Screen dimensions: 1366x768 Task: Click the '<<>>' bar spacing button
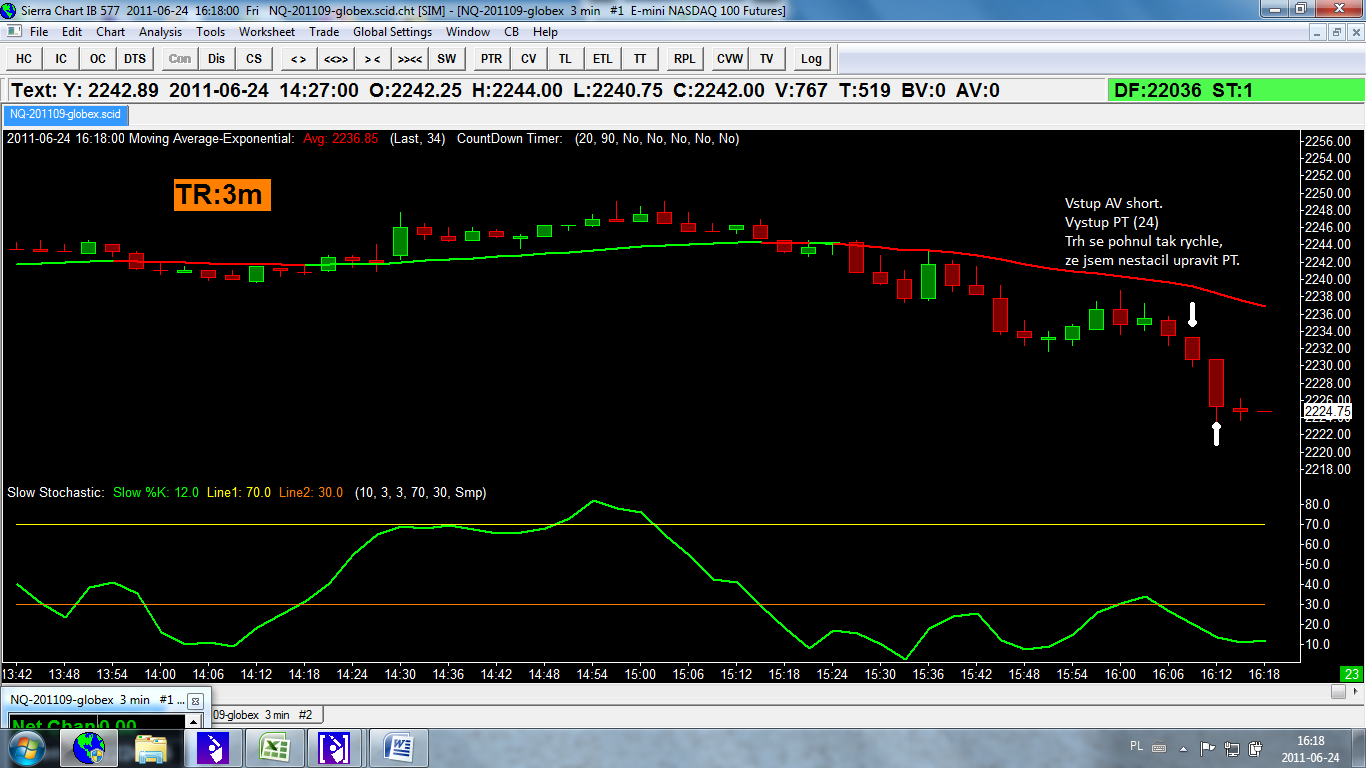coord(335,59)
